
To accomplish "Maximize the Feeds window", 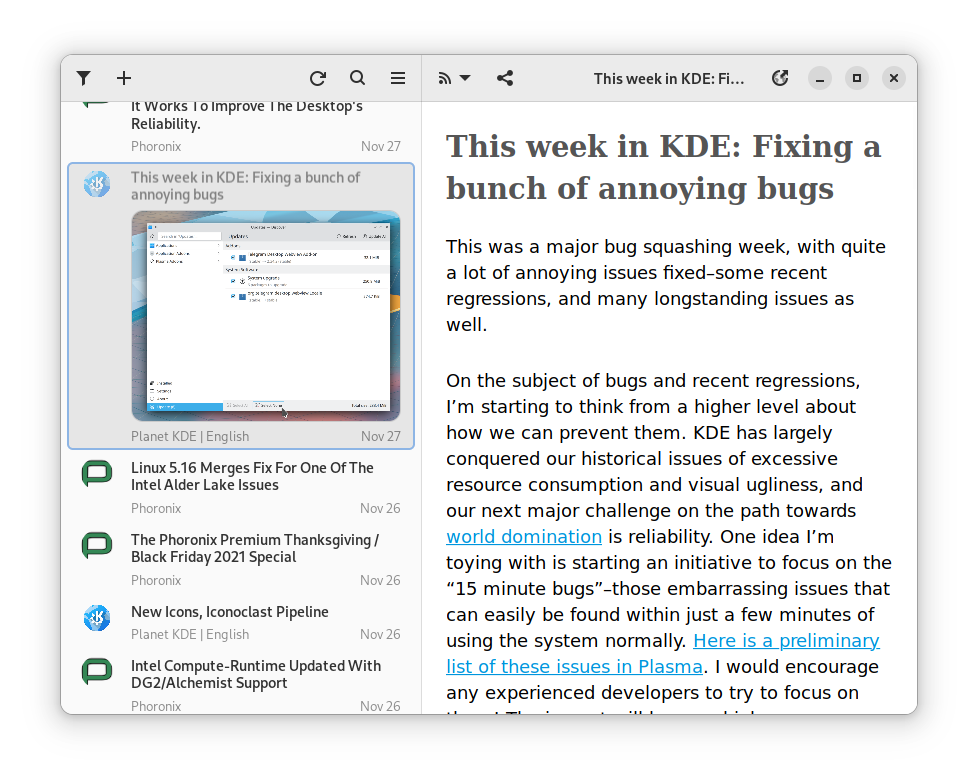I will 857,78.
